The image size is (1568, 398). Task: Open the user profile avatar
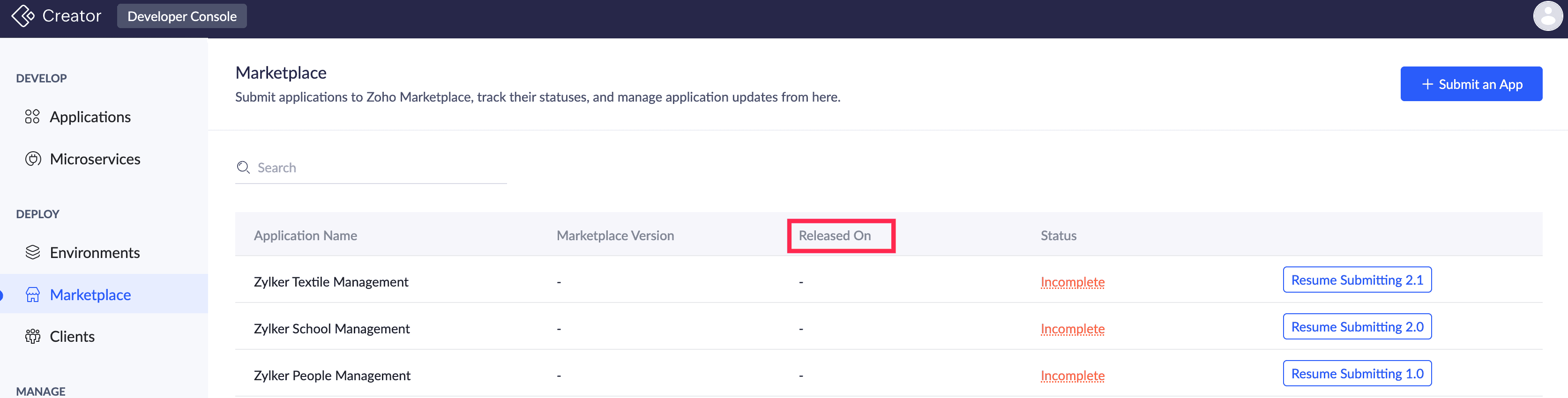(1547, 16)
